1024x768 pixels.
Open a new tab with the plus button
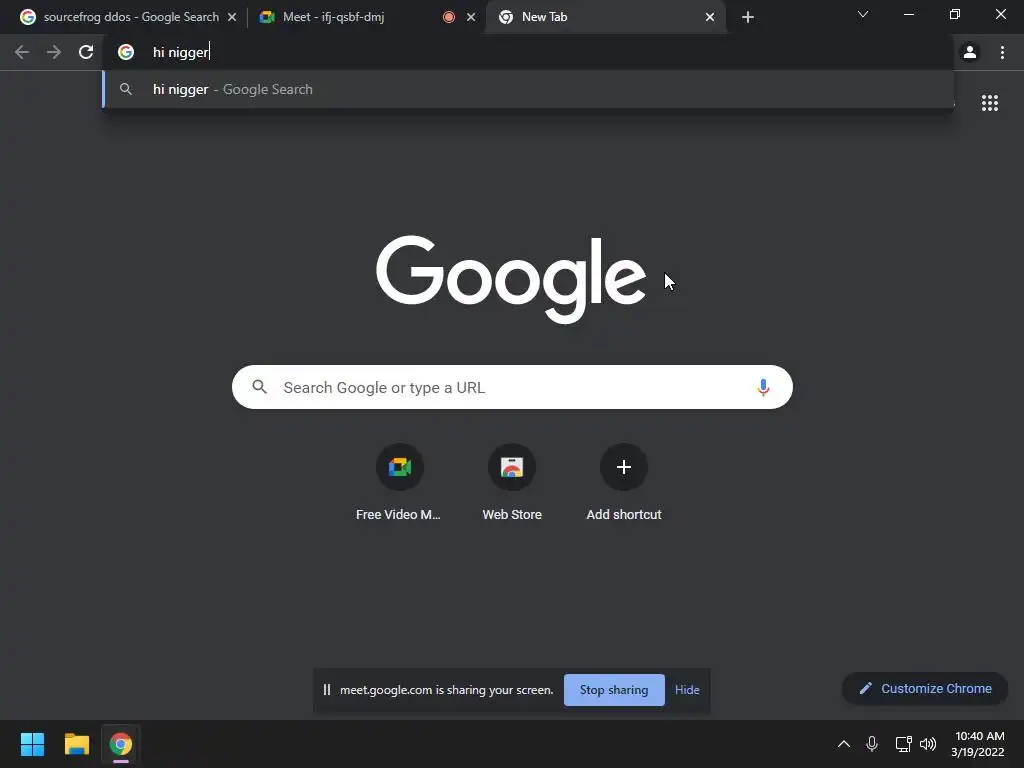[748, 17]
